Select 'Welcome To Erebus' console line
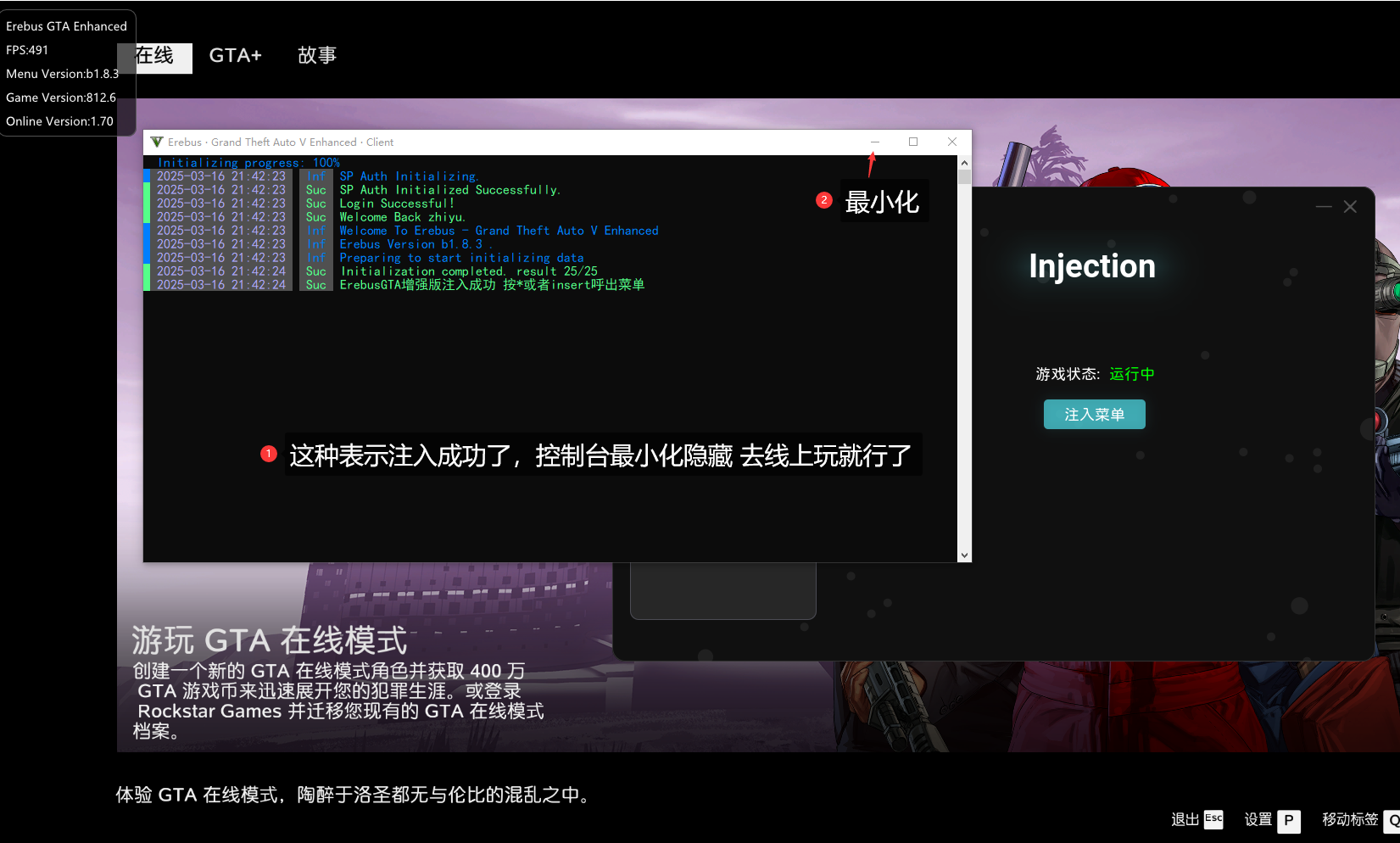 tap(499, 231)
